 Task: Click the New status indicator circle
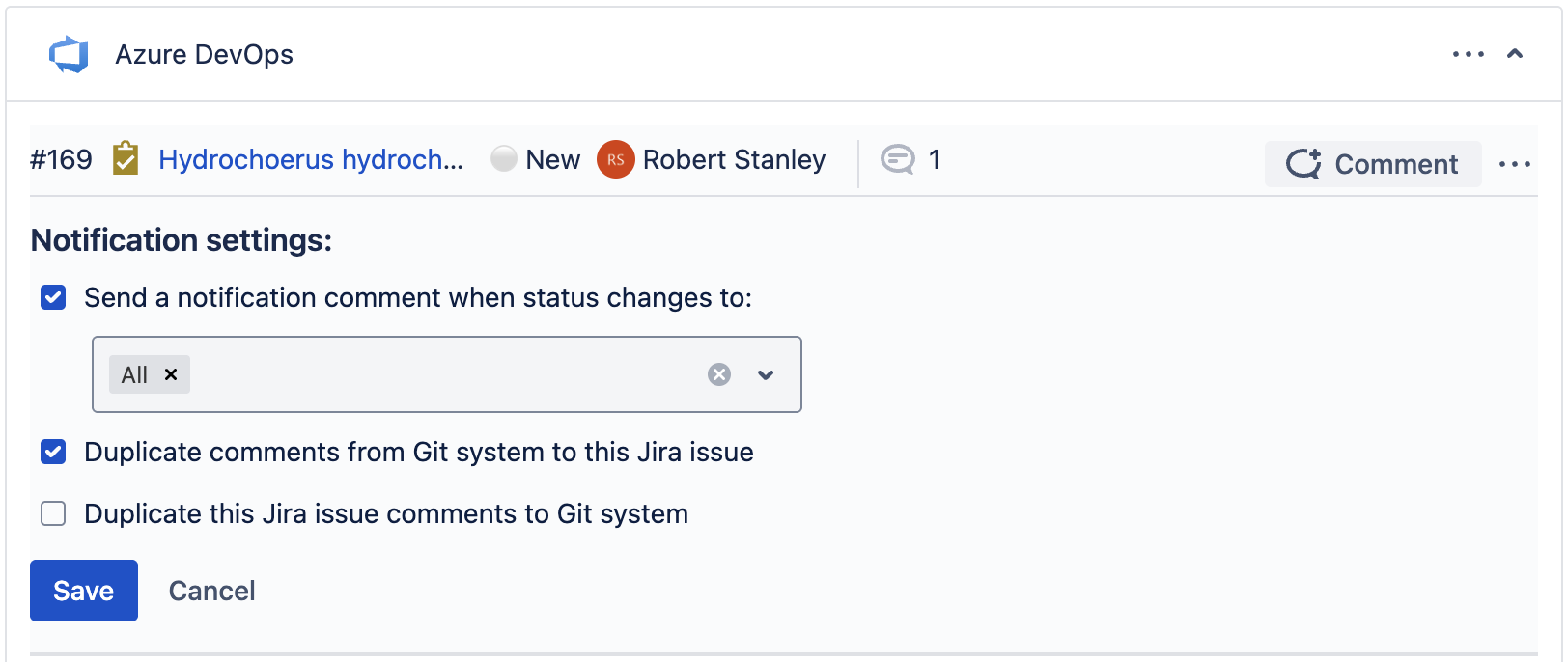(504, 158)
